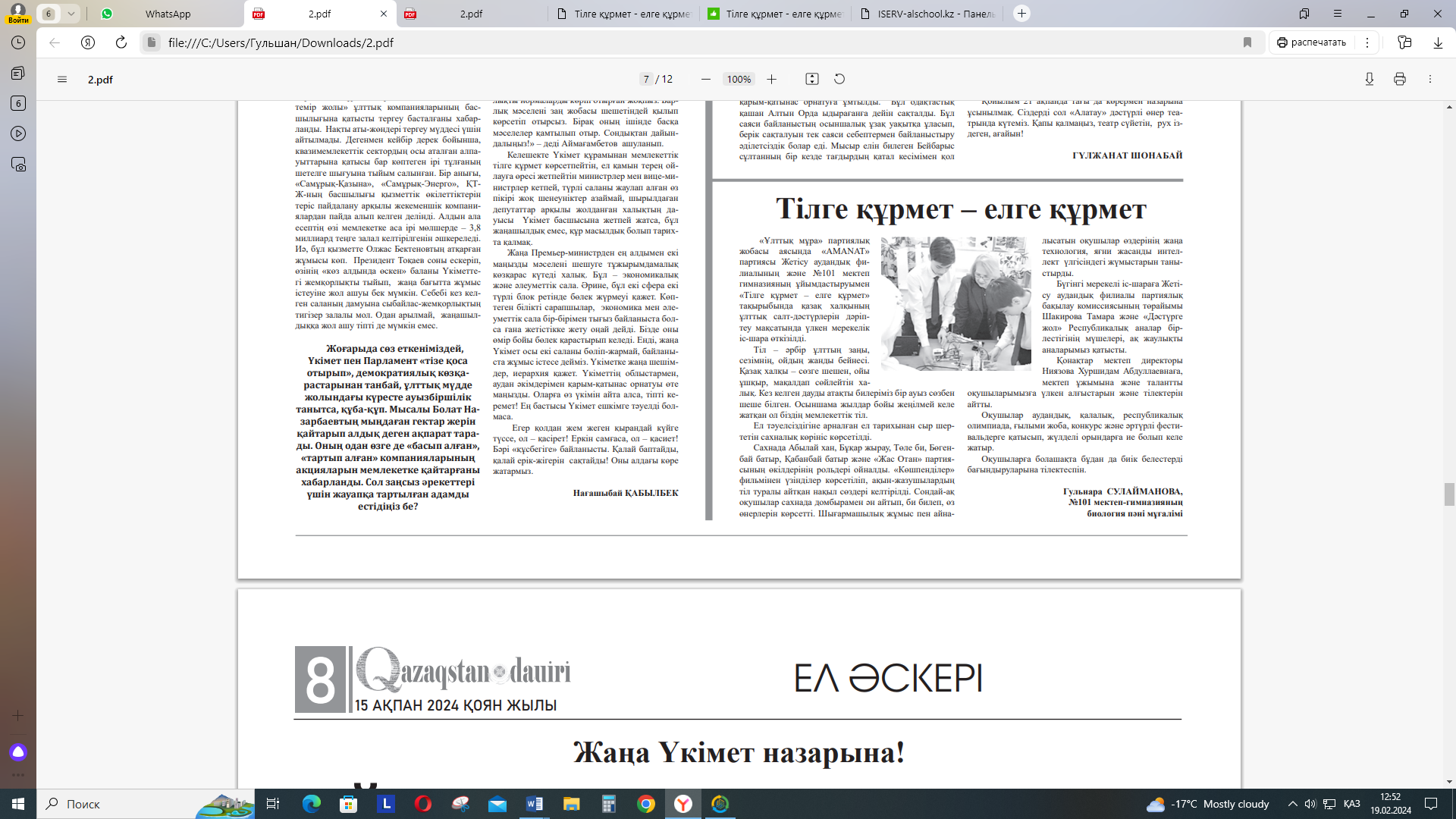This screenshot has height=819, width=1456.
Task: Click the Войти profile button
Action: (18, 13)
